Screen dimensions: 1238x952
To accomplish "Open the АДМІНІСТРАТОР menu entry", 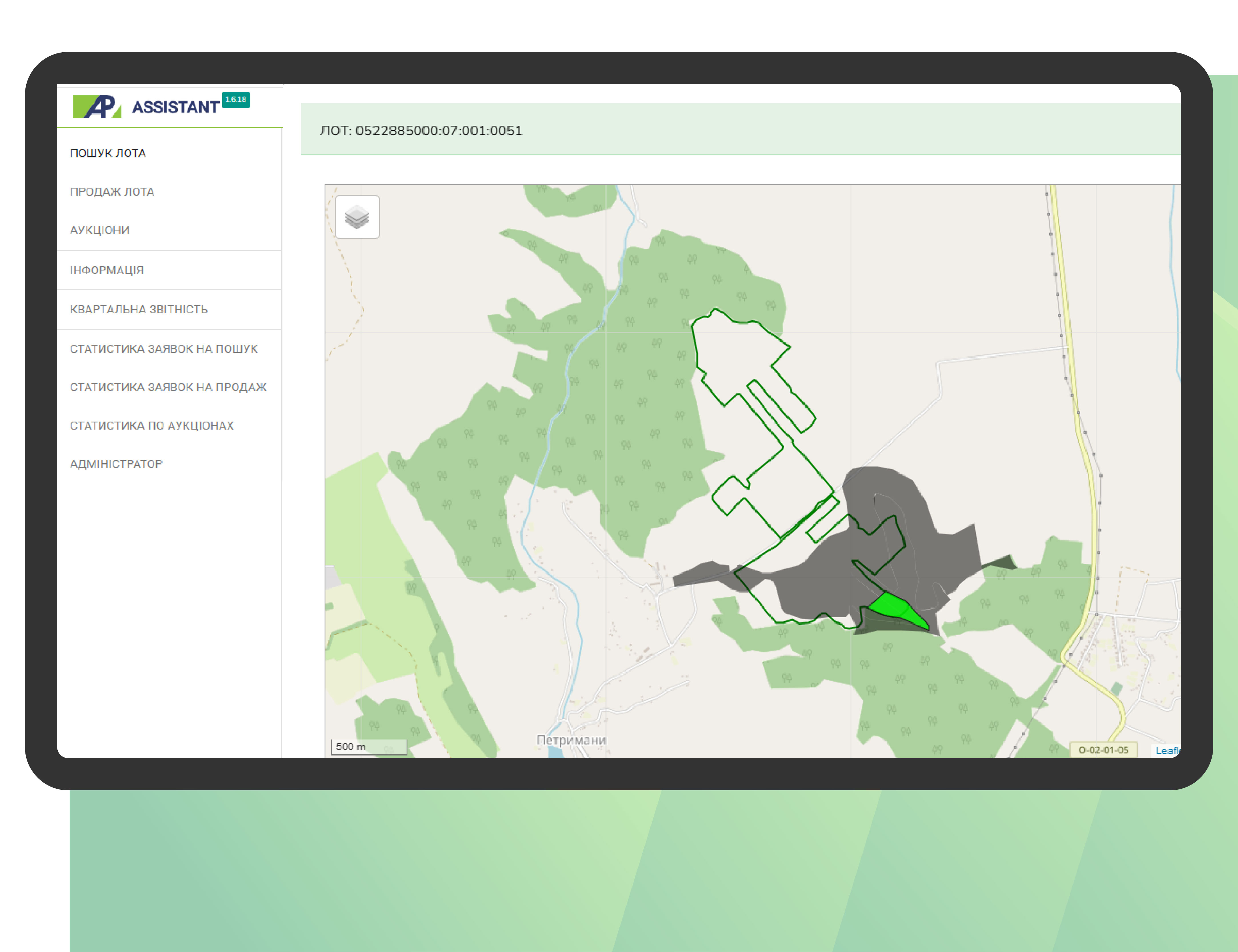I will click(116, 464).
